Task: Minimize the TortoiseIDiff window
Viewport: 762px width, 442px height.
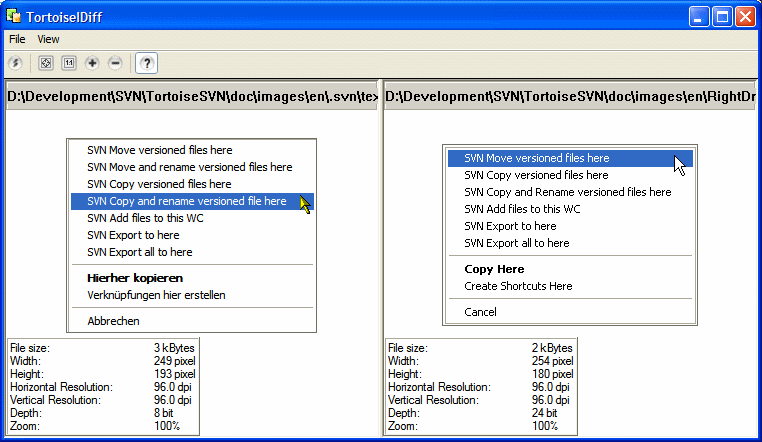Action: [699, 17]
